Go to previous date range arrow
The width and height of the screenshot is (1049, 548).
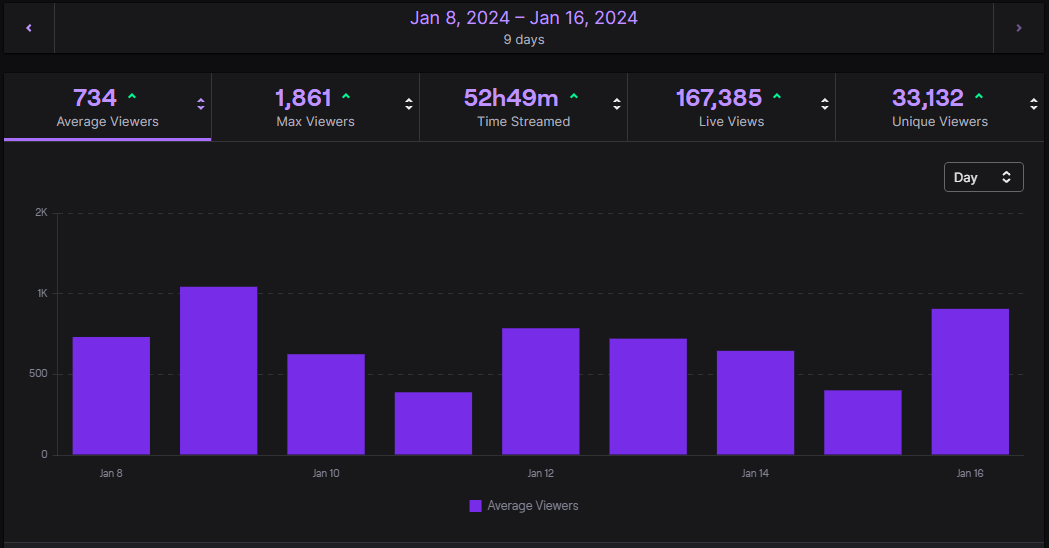pos(29,28)
